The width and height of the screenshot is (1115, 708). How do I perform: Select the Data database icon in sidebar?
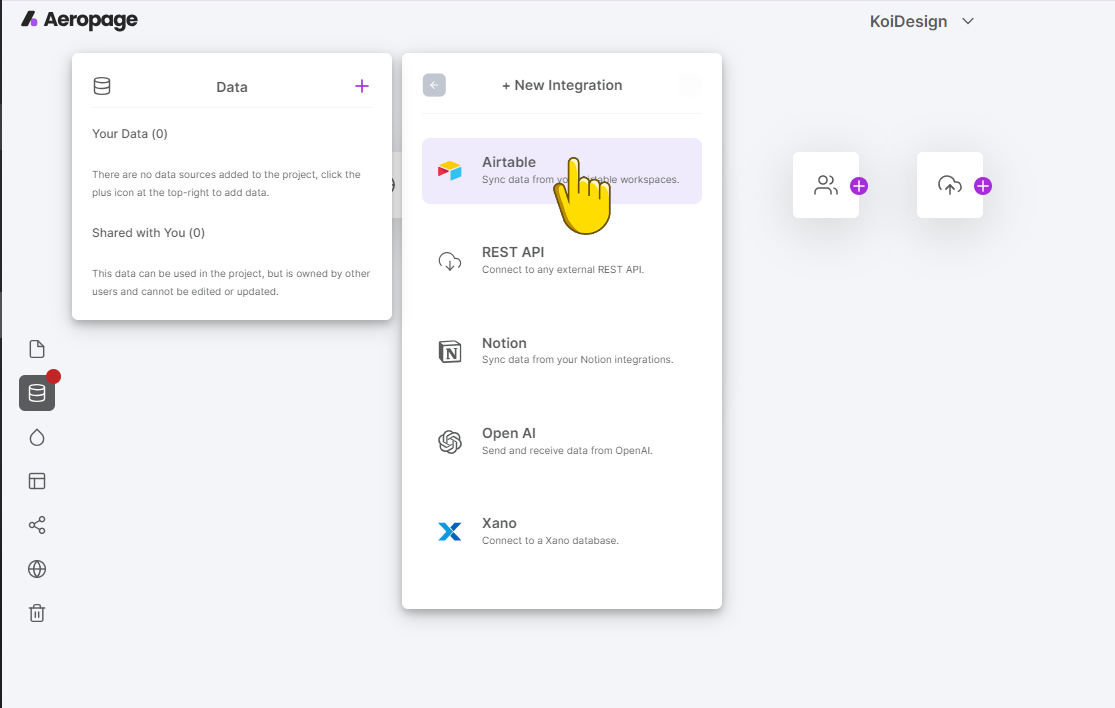coord(37,393)
